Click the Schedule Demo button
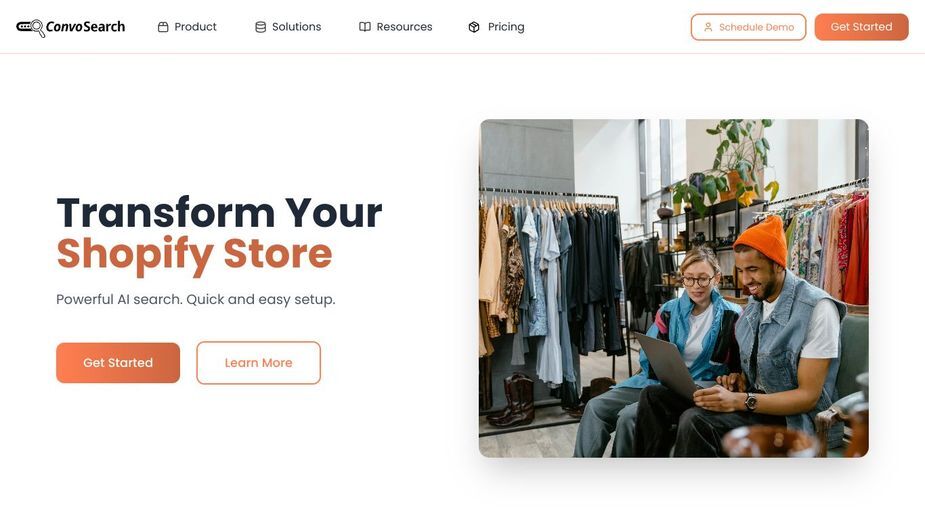 click(748, 27)
